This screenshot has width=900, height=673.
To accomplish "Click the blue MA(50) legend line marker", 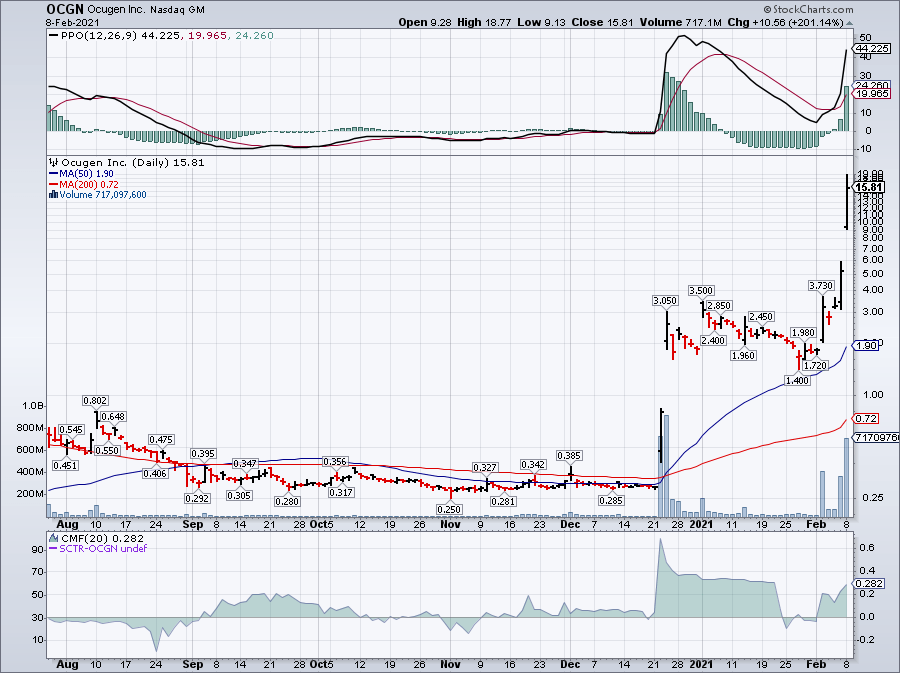I will [x=53, y=174].
